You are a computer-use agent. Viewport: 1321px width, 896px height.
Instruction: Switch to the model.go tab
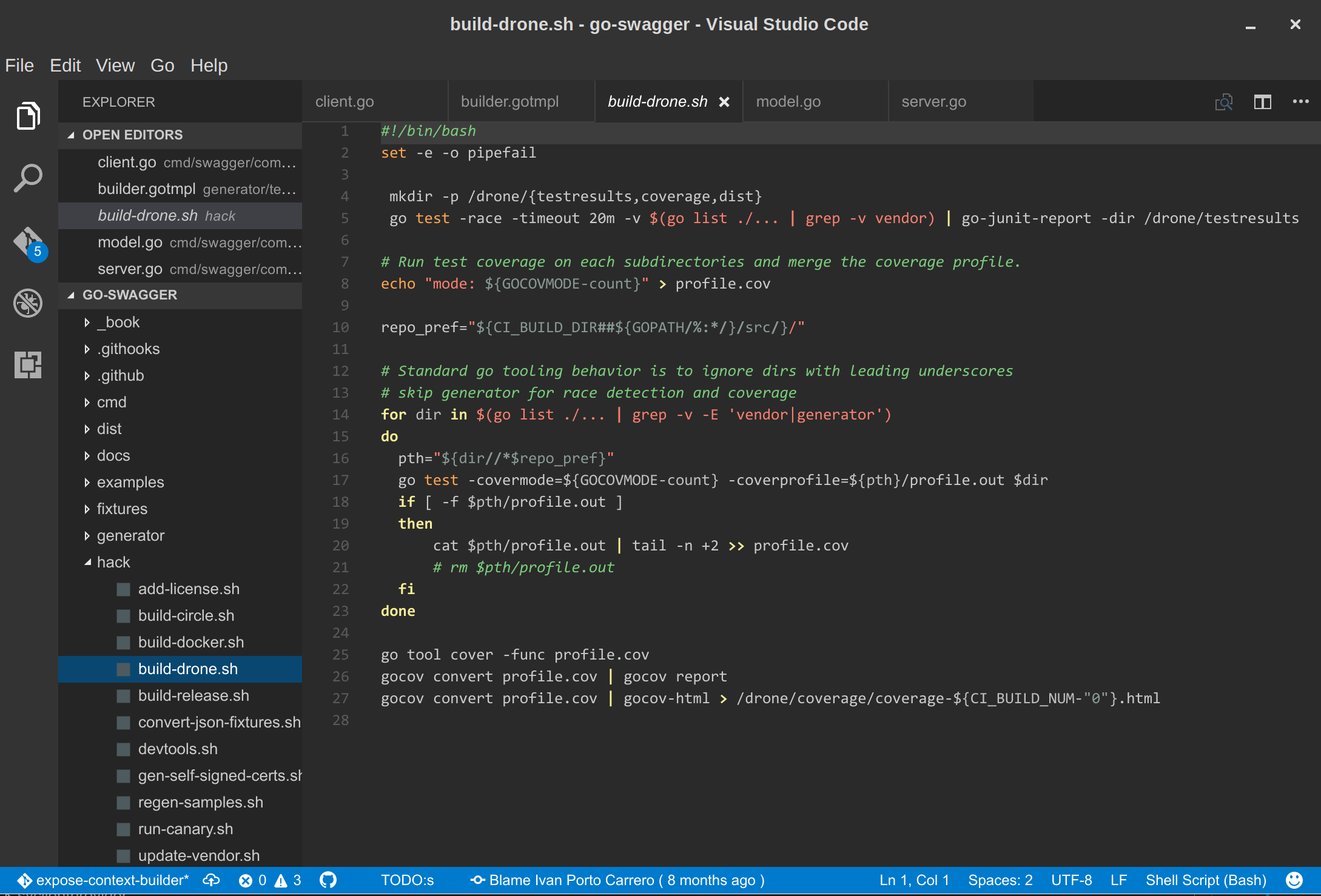788,102
